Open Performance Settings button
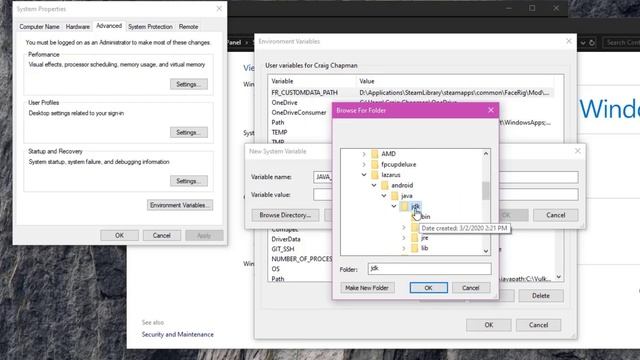 pyautogui.click(x=189, y=84)
